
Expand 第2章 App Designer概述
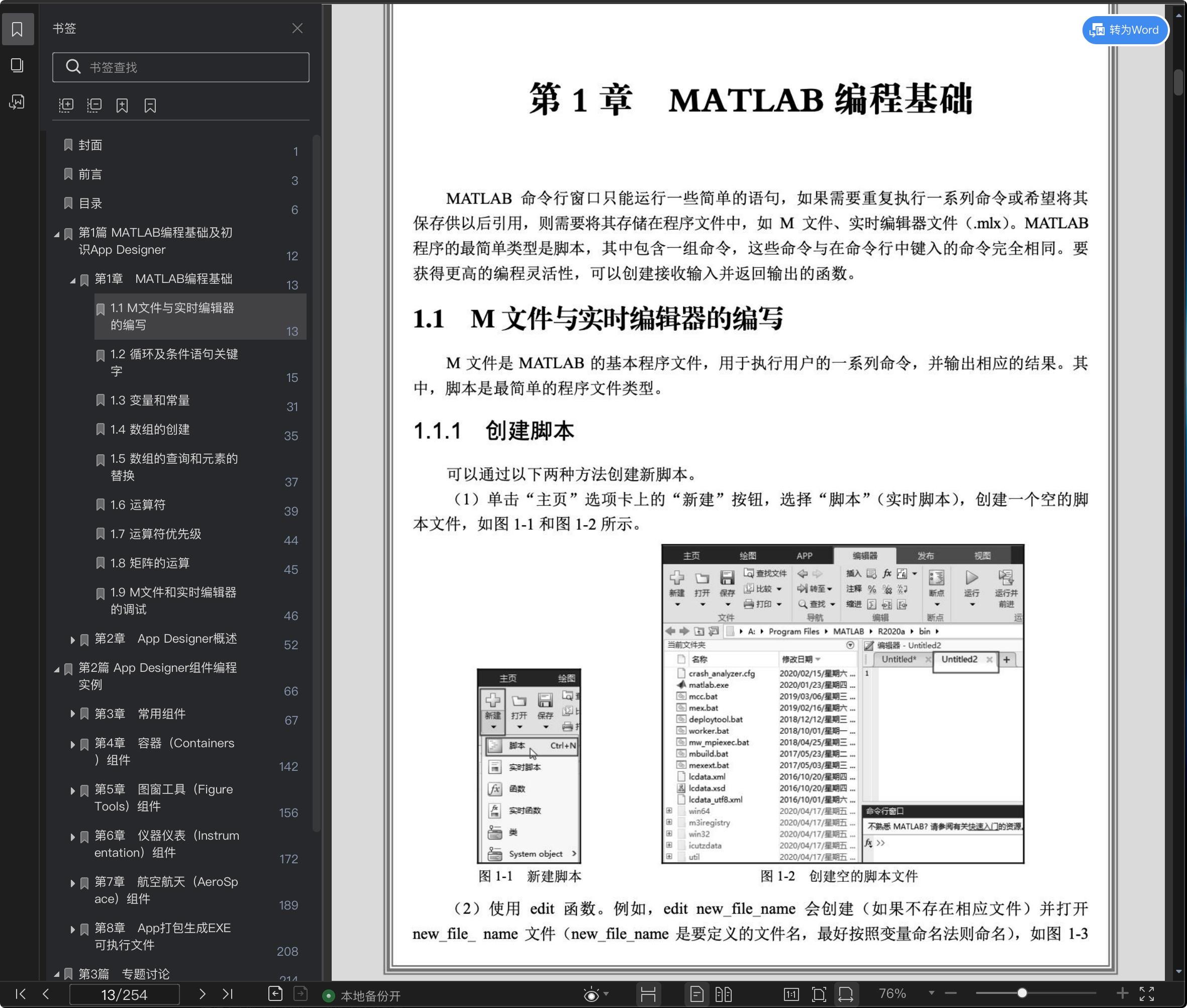pos(72,640)
